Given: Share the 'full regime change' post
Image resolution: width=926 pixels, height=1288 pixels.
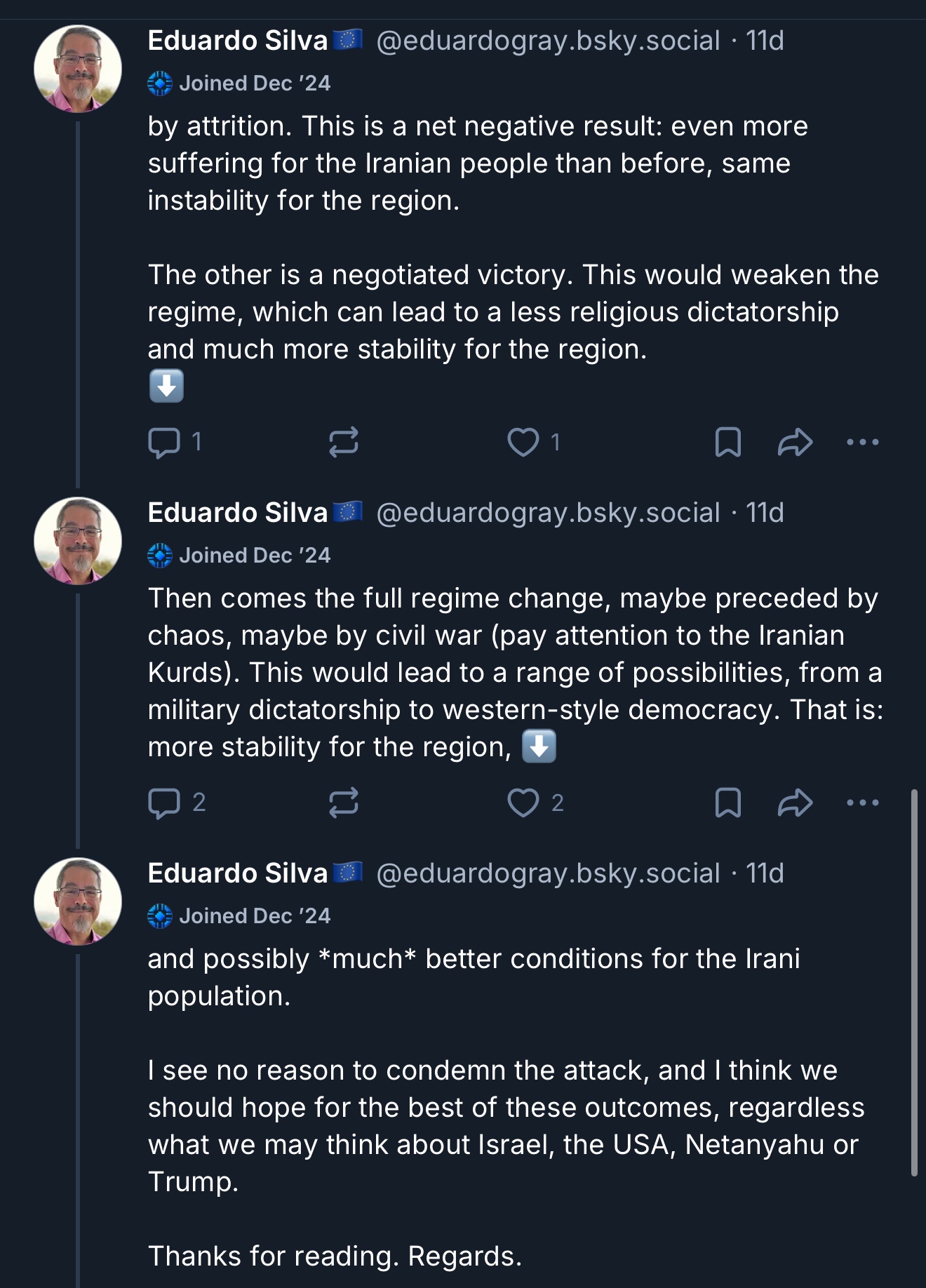Looking at the screenshot, I should pyautogui.click(x=795, y=803).
